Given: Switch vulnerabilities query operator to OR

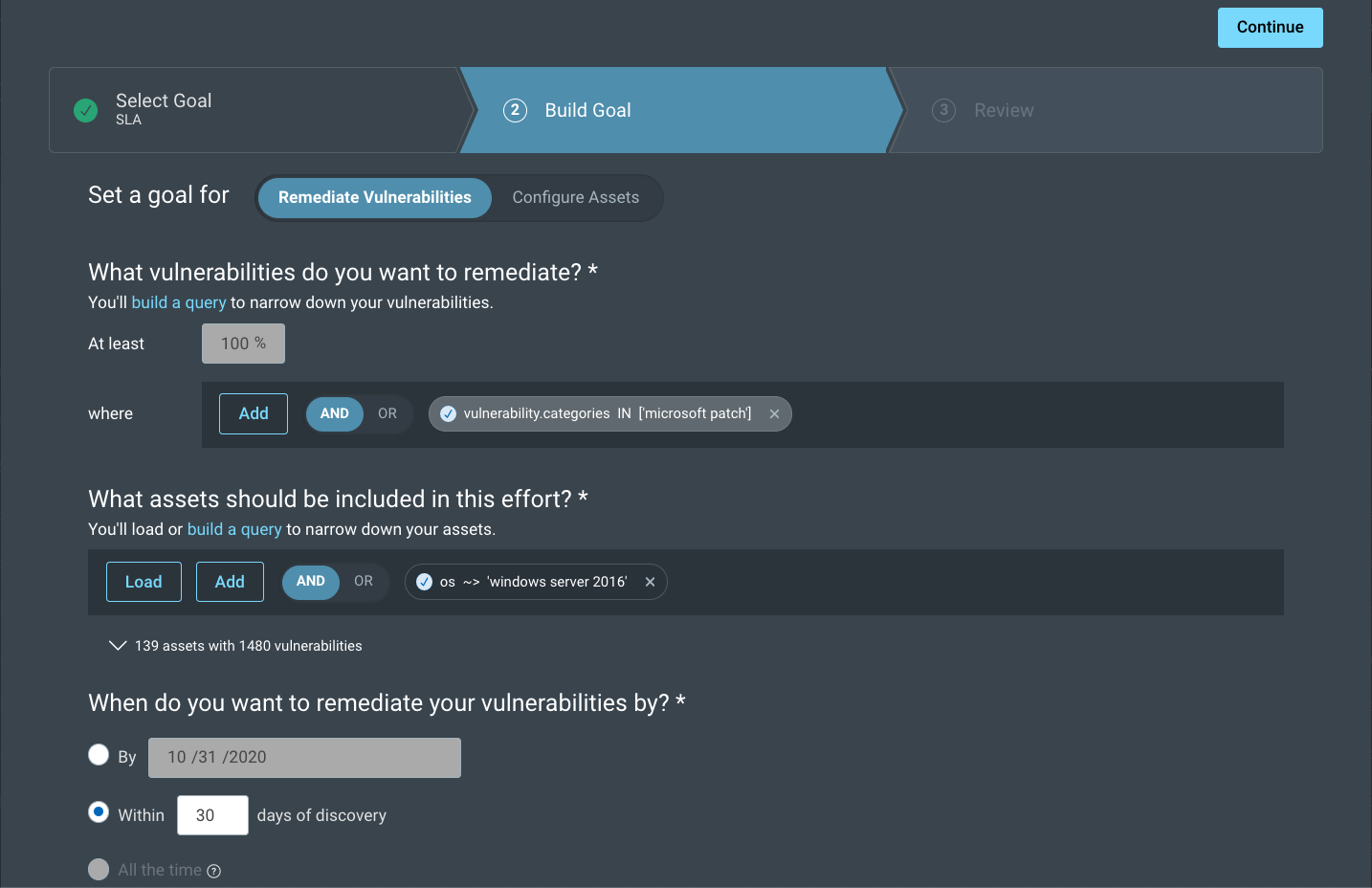Looking at the screenshot, I should coord(387,413).
